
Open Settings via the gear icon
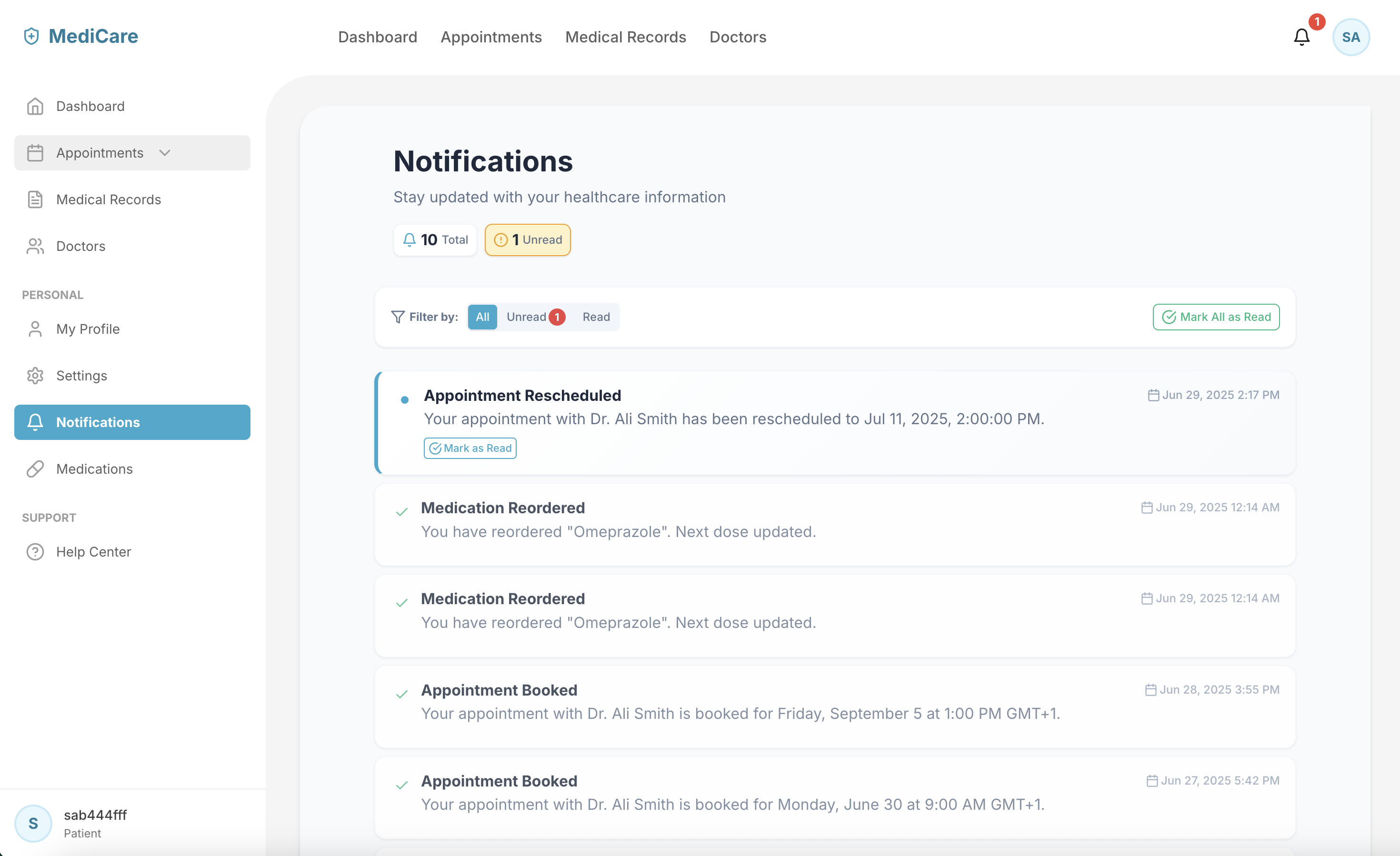coord(35,376)
